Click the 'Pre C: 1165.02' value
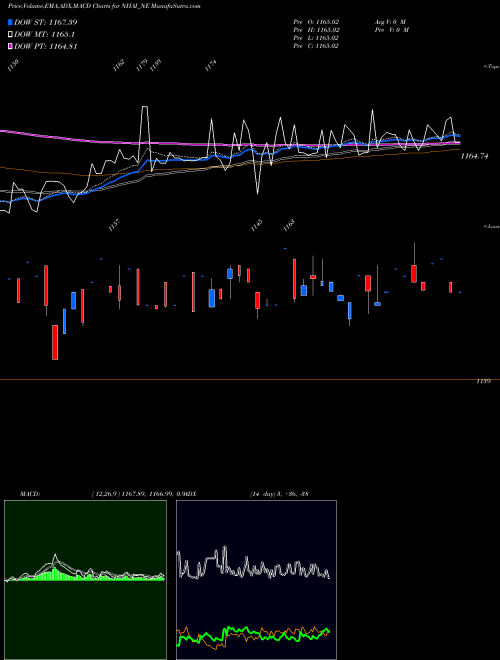500x660 pixels. (316, 46)
